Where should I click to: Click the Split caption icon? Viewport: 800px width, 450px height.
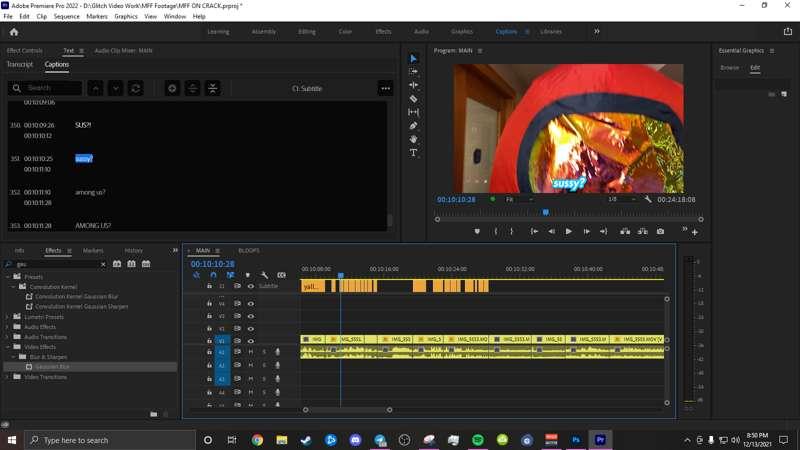192,88
